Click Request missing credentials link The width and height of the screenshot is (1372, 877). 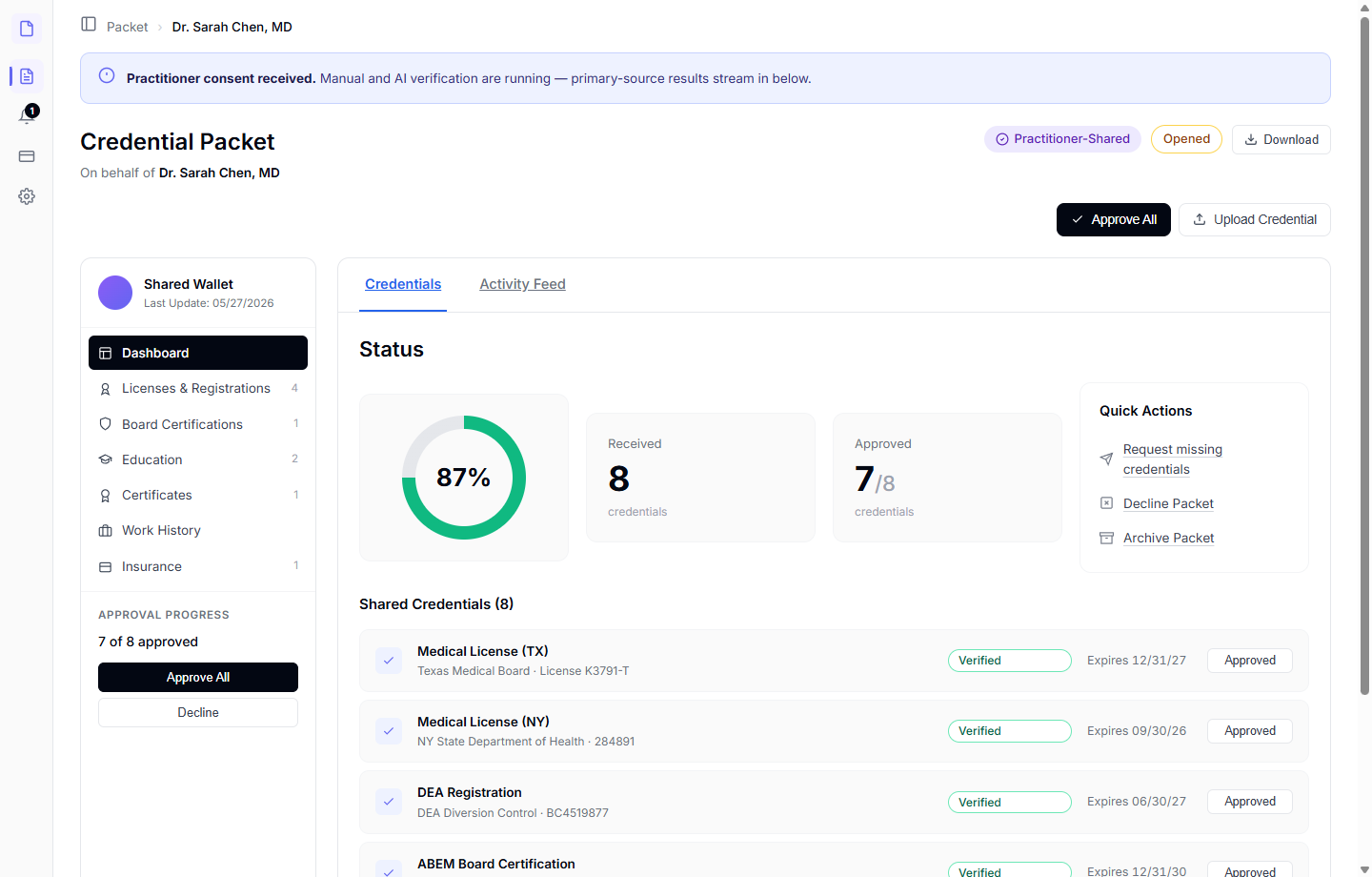pos(1172,459)
